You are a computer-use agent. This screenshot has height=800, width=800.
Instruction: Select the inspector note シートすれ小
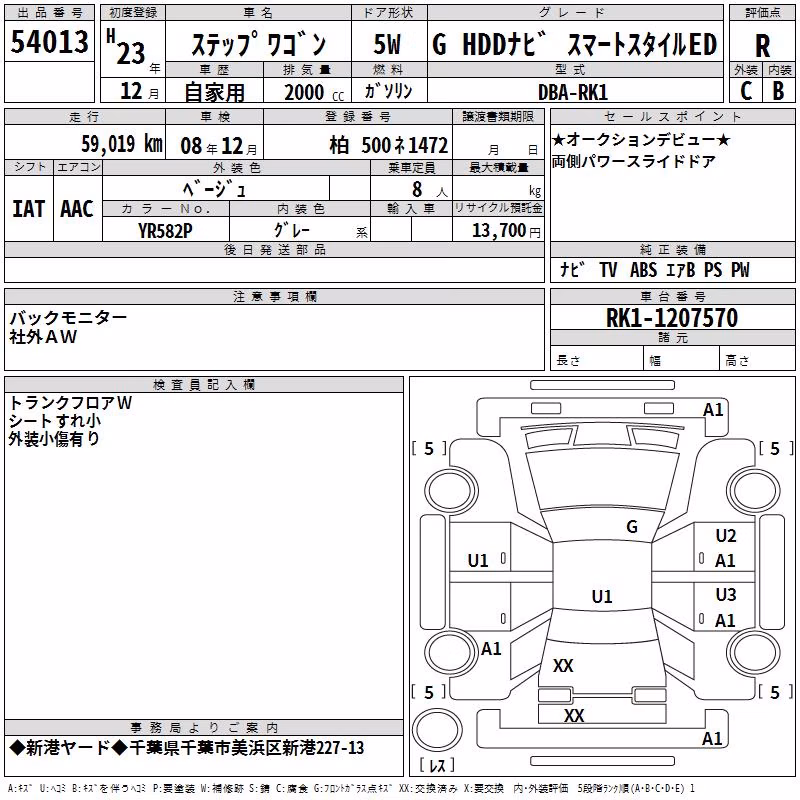pyautogui.click(x=55, y=421)
